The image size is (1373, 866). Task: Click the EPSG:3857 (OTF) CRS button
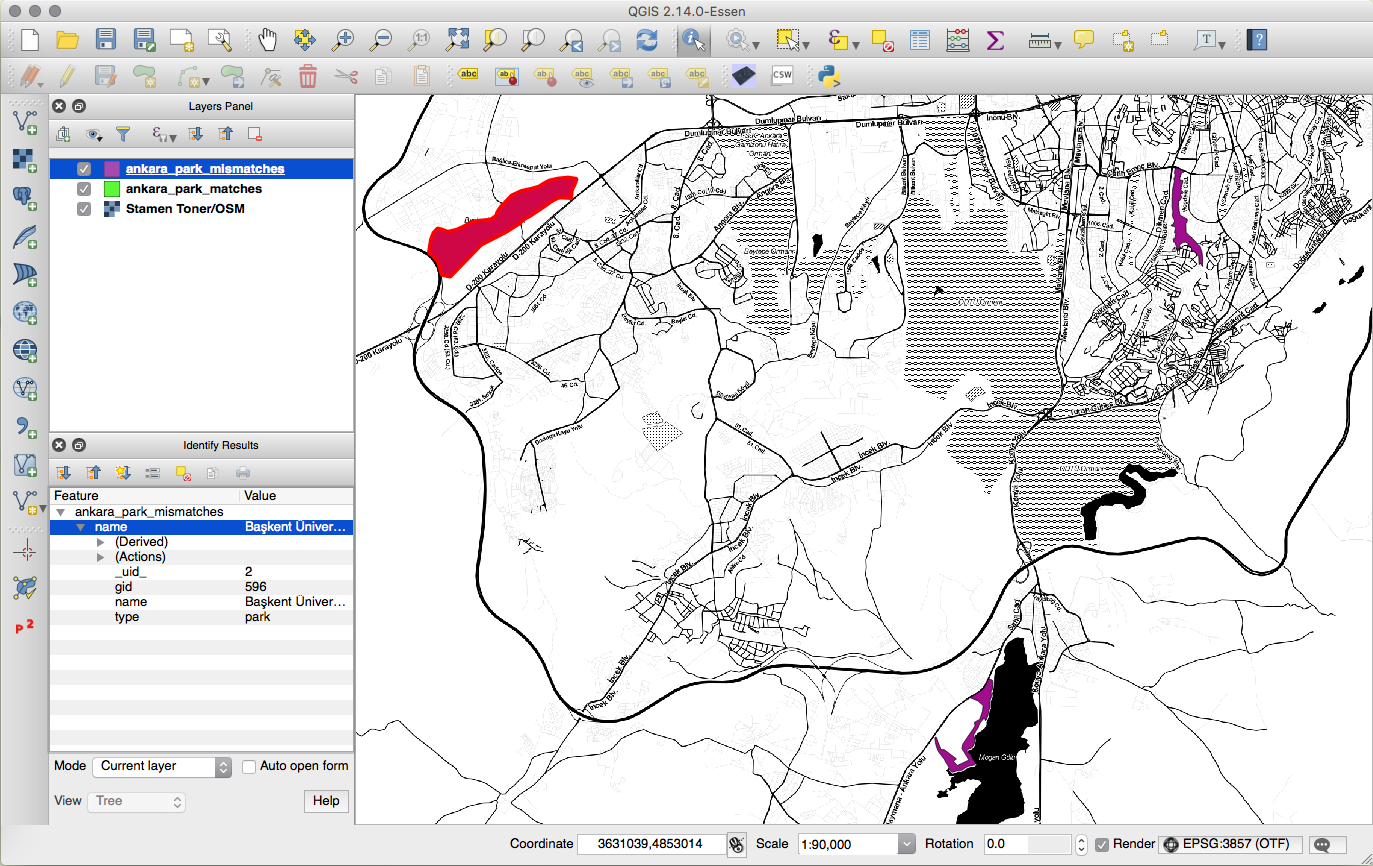[x=1232, y=844]
